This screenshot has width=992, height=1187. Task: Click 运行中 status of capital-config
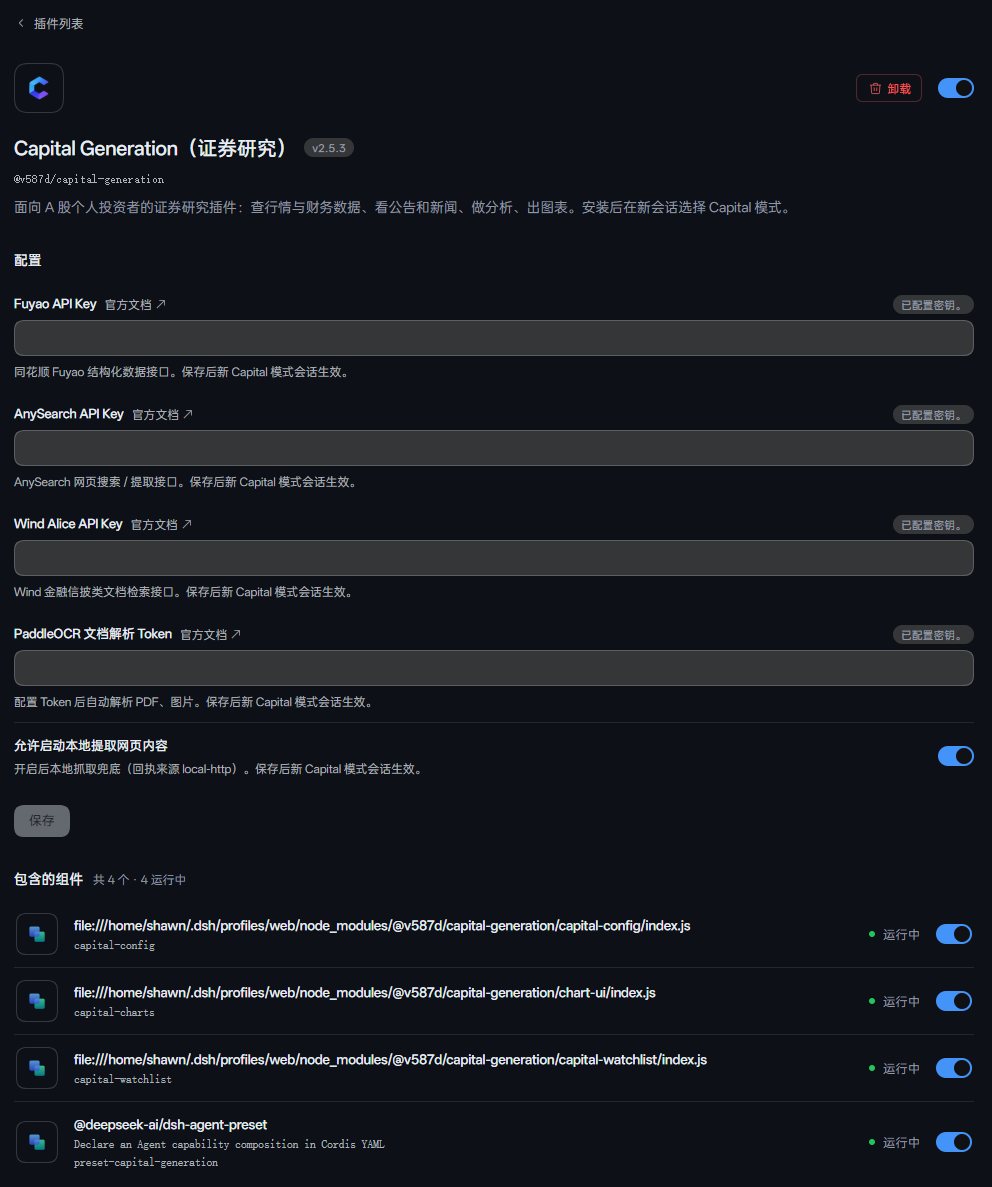894,935
